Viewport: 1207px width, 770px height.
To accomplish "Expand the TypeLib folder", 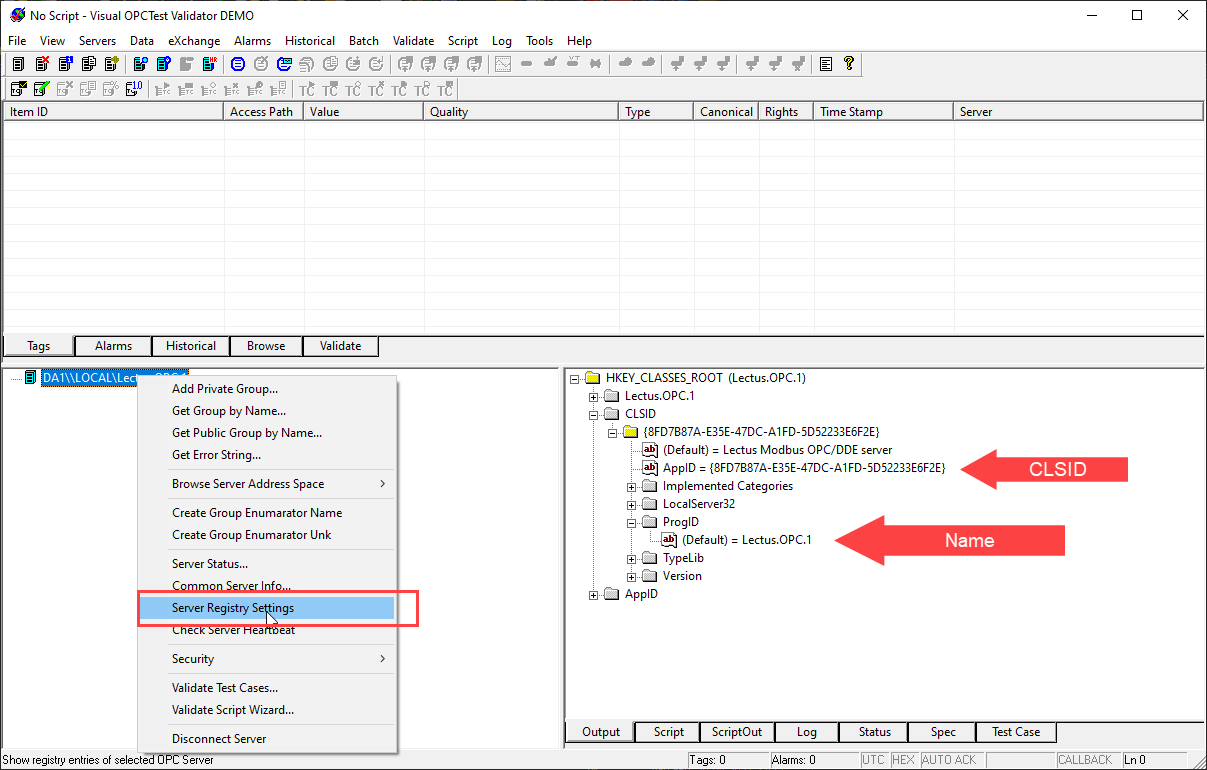I will tap(632, 558).
